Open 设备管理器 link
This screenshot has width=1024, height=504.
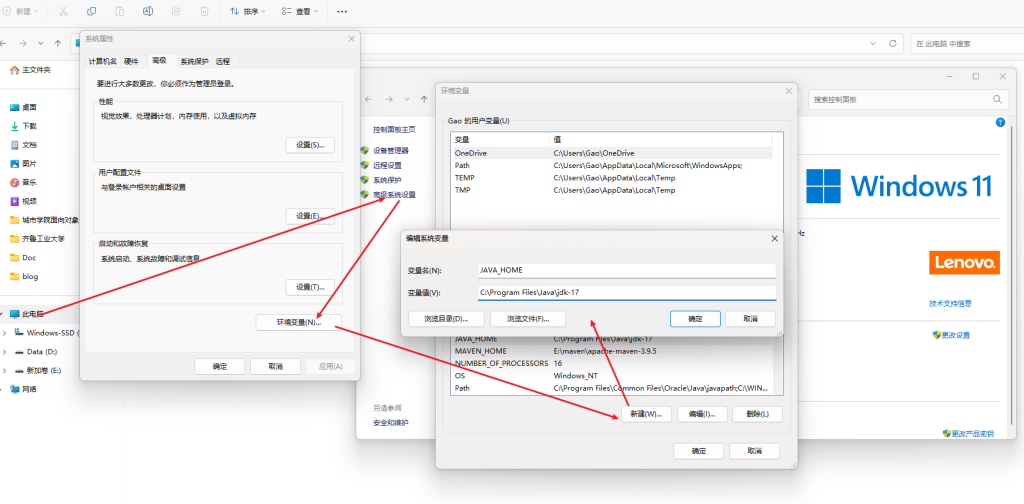click(x=391, y=150)
